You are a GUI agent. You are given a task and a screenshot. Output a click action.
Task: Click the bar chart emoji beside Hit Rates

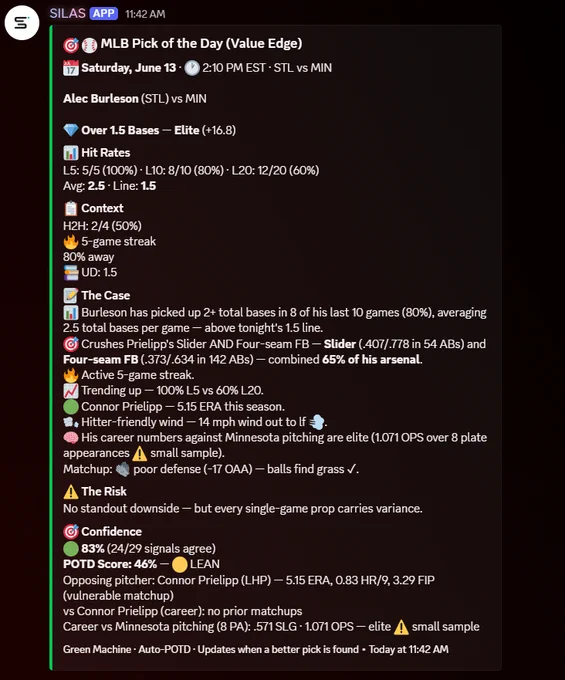tap(71, 153)
